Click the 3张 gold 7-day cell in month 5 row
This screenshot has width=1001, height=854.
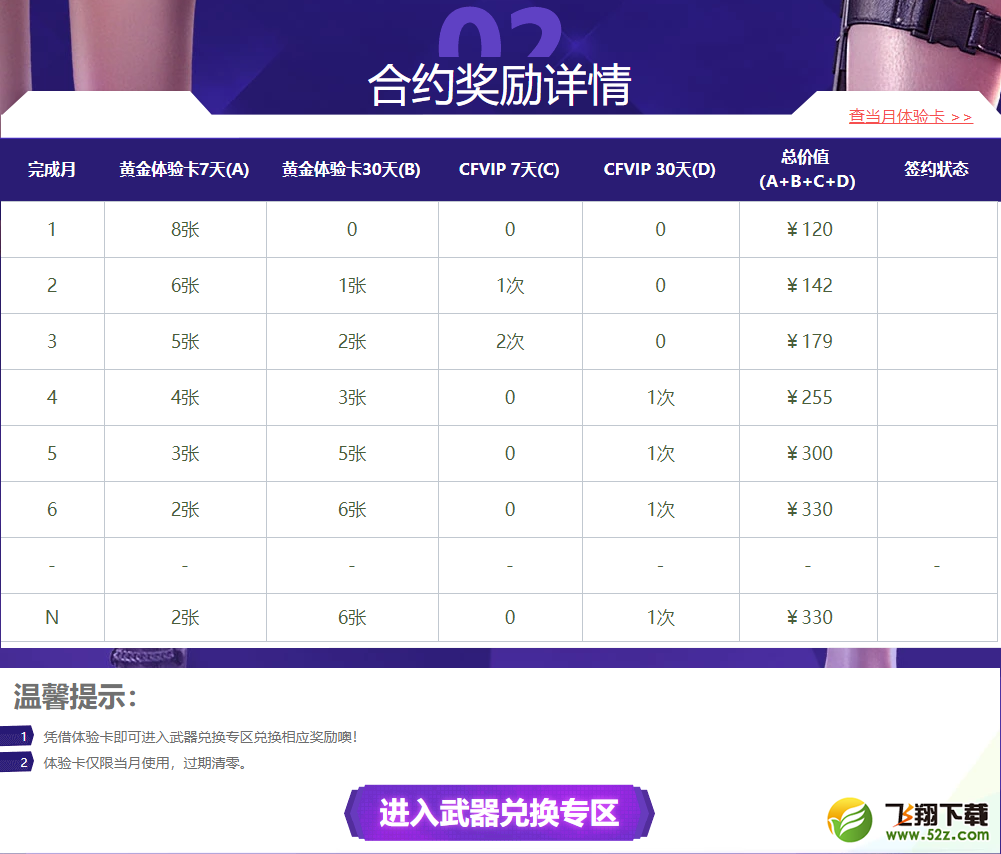[x=185, y=453]
